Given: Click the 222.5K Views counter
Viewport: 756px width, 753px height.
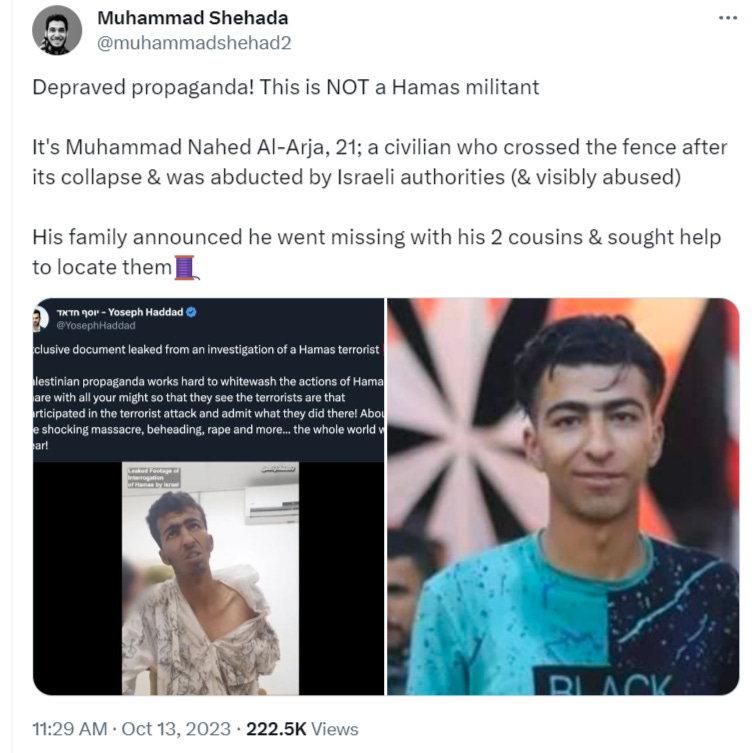Looking at the screenshot, I should point(302,729).
